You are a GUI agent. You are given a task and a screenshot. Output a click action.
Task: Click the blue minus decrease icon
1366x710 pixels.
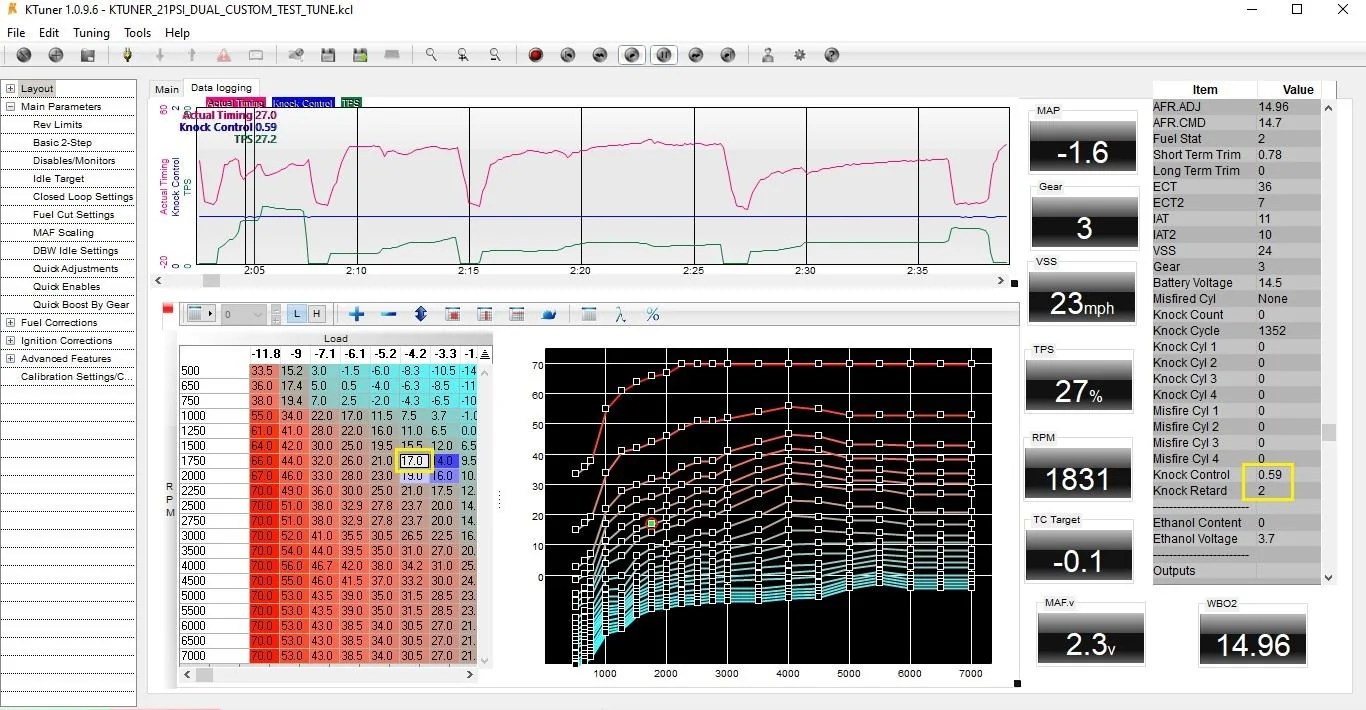389,314
